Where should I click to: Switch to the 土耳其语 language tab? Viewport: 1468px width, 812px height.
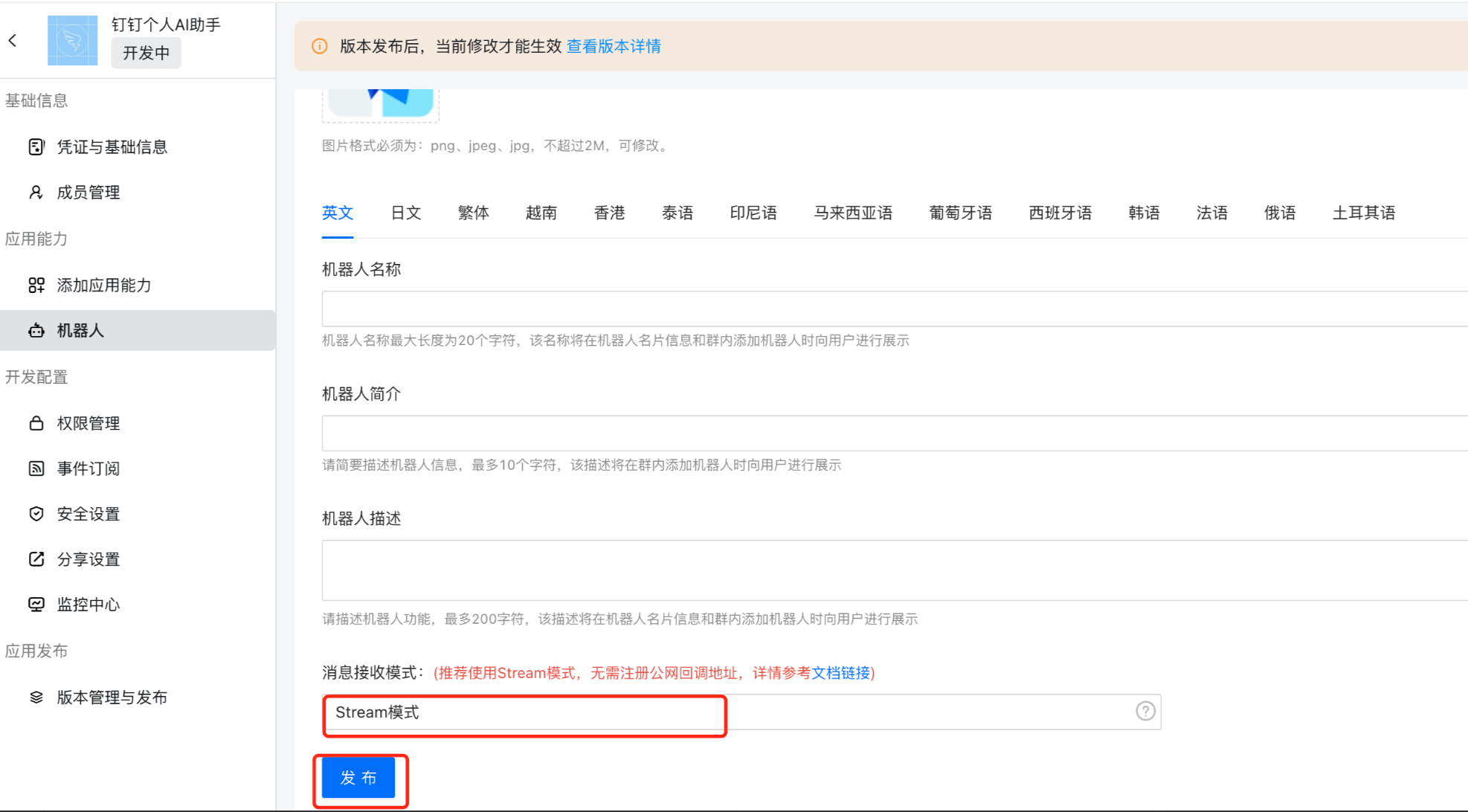(x=1363, y=213)
